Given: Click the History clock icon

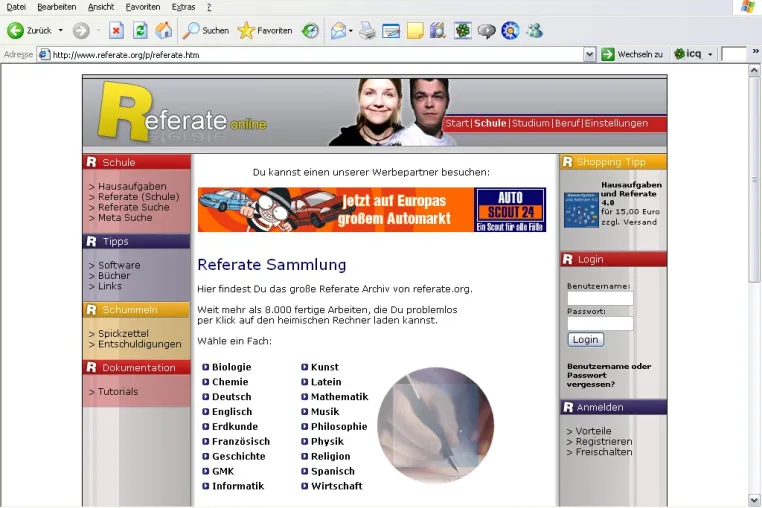Looking at the screenshot, I should 310,31.
